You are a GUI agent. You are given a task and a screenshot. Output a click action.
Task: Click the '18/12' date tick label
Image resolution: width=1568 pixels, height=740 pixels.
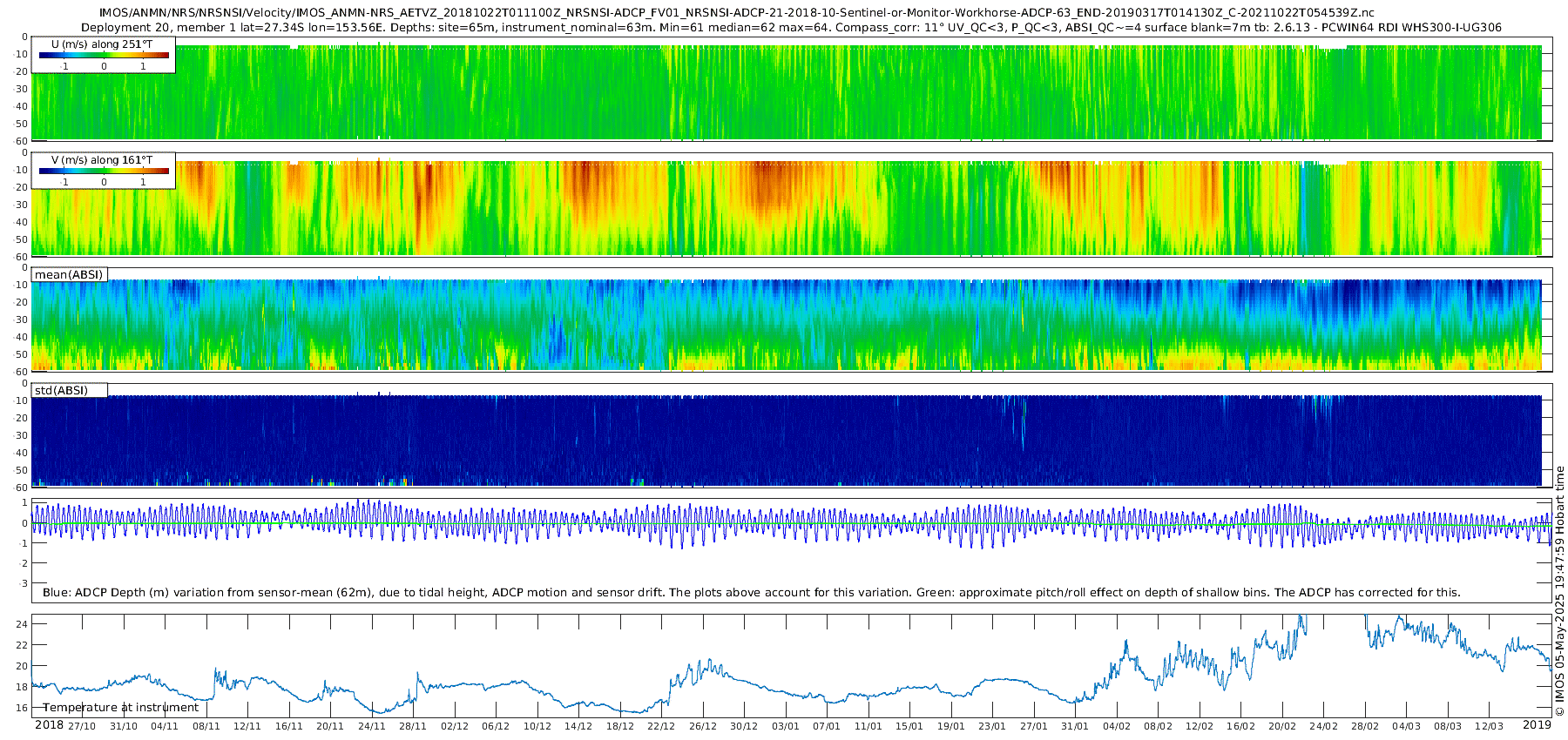point(620,726)
